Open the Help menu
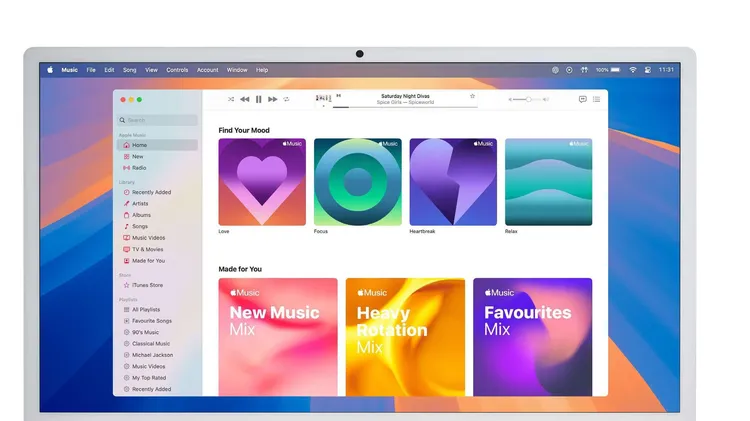750x421 pixels. tap(262, 70)
